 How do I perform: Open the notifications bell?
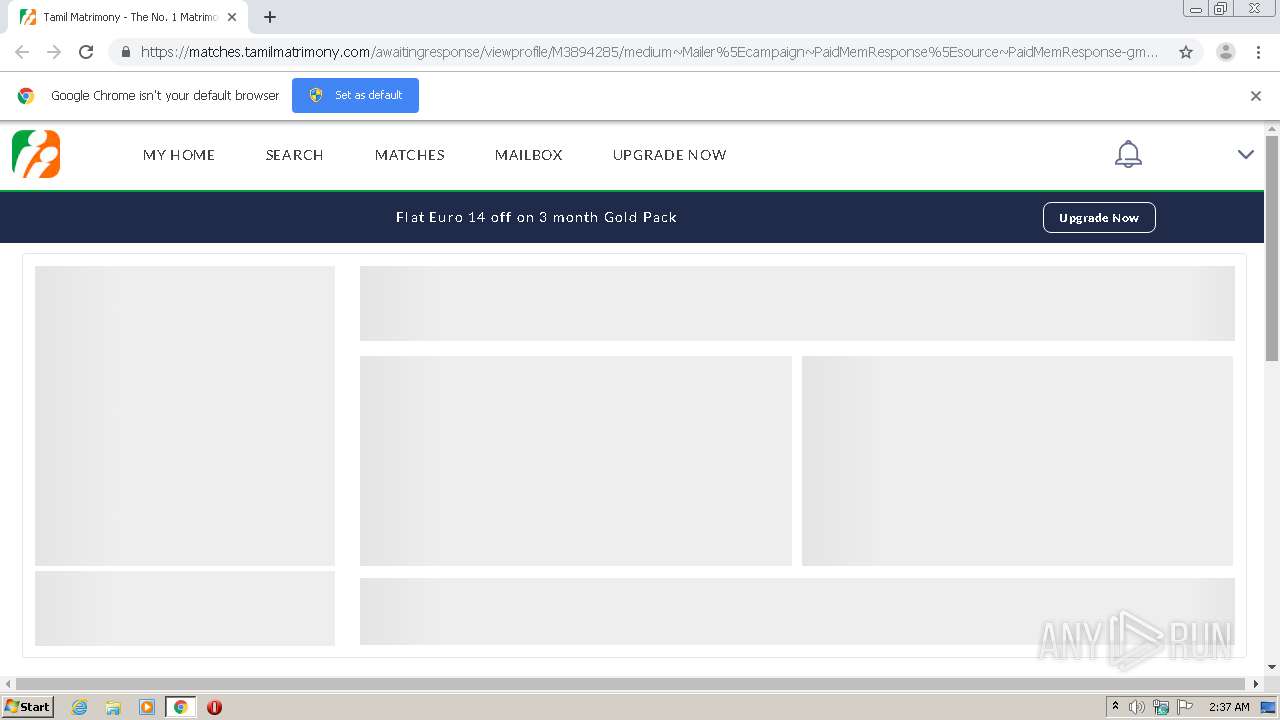pyautogui.click(x=1128, y=154)
